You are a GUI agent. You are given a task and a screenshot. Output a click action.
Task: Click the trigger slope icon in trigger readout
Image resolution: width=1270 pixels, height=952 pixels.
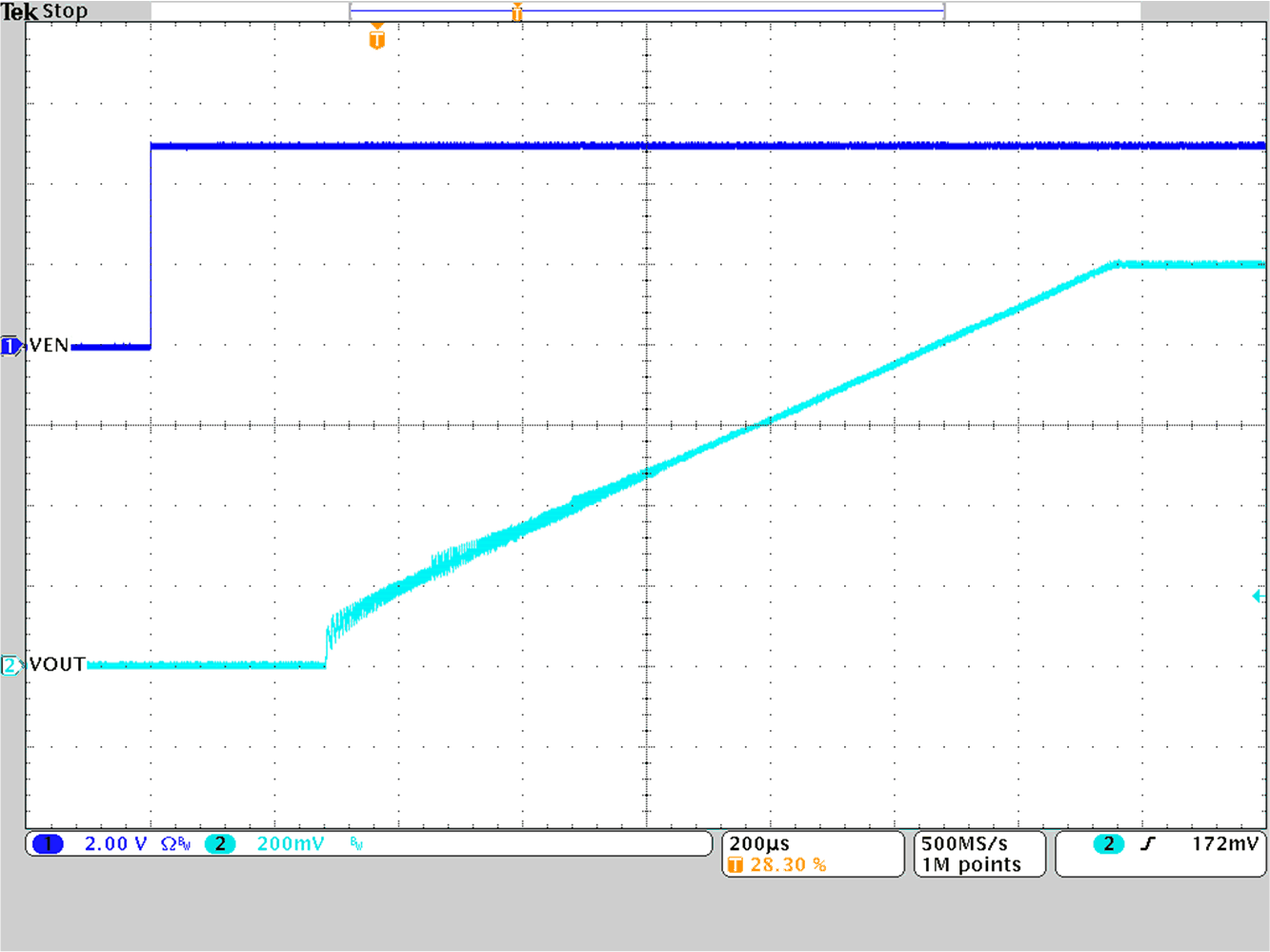tap(1148, 843)
